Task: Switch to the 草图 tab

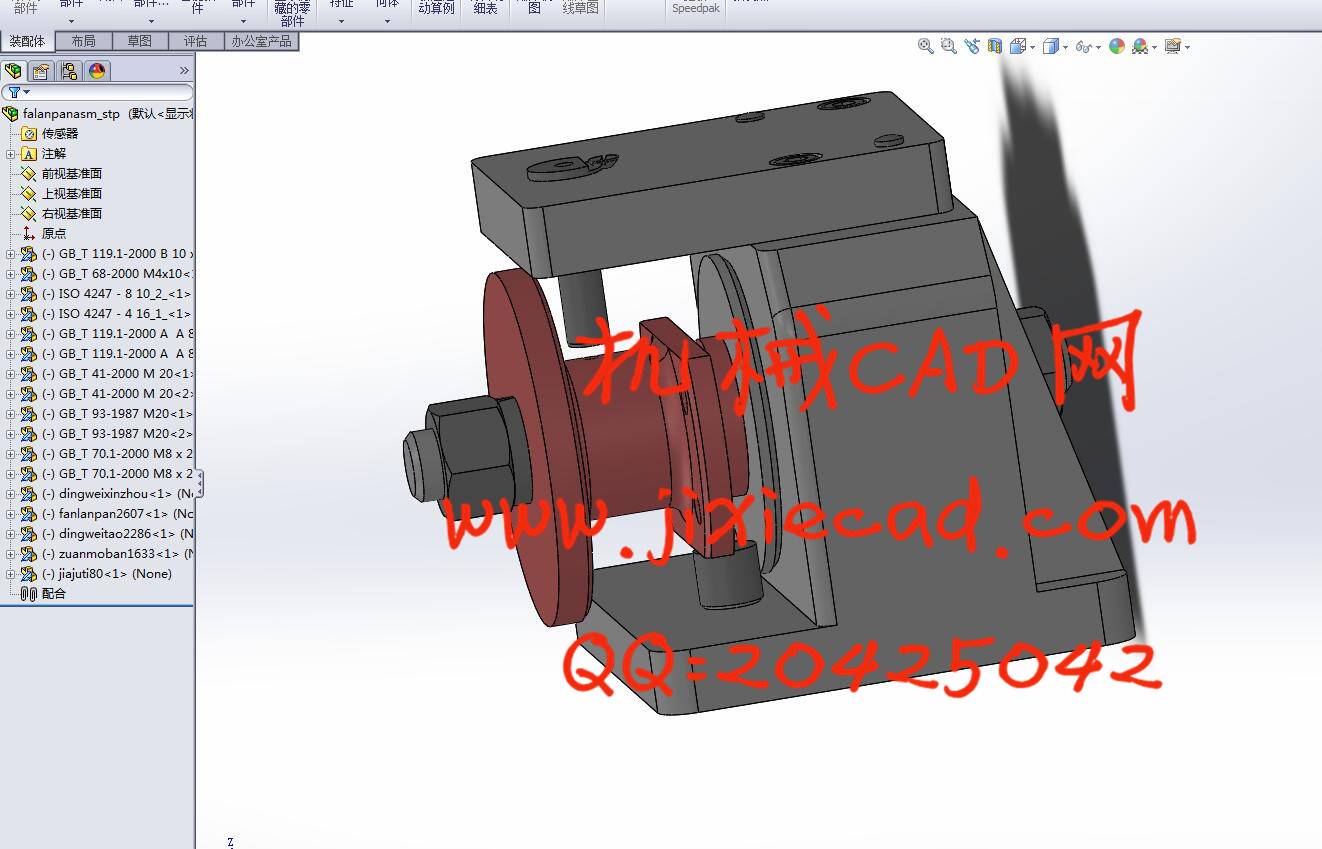Action: click(140, 41)
